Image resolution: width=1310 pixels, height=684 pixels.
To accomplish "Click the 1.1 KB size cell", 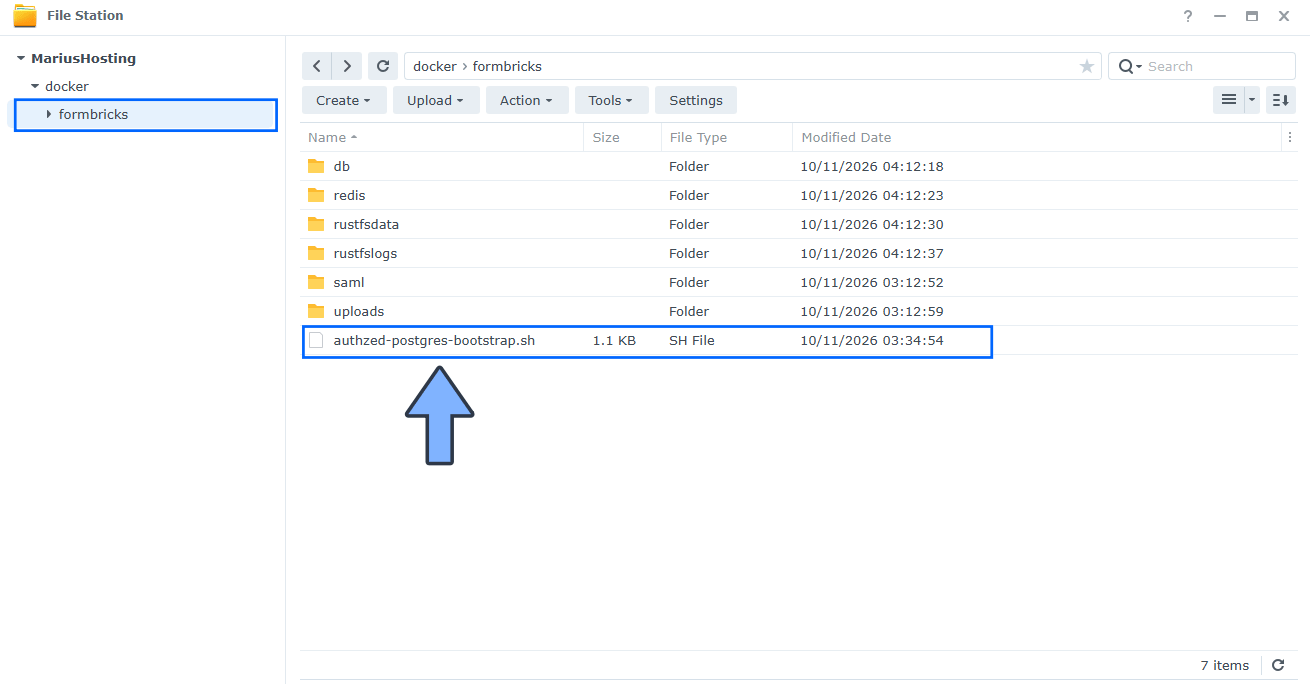I will 614,340.
